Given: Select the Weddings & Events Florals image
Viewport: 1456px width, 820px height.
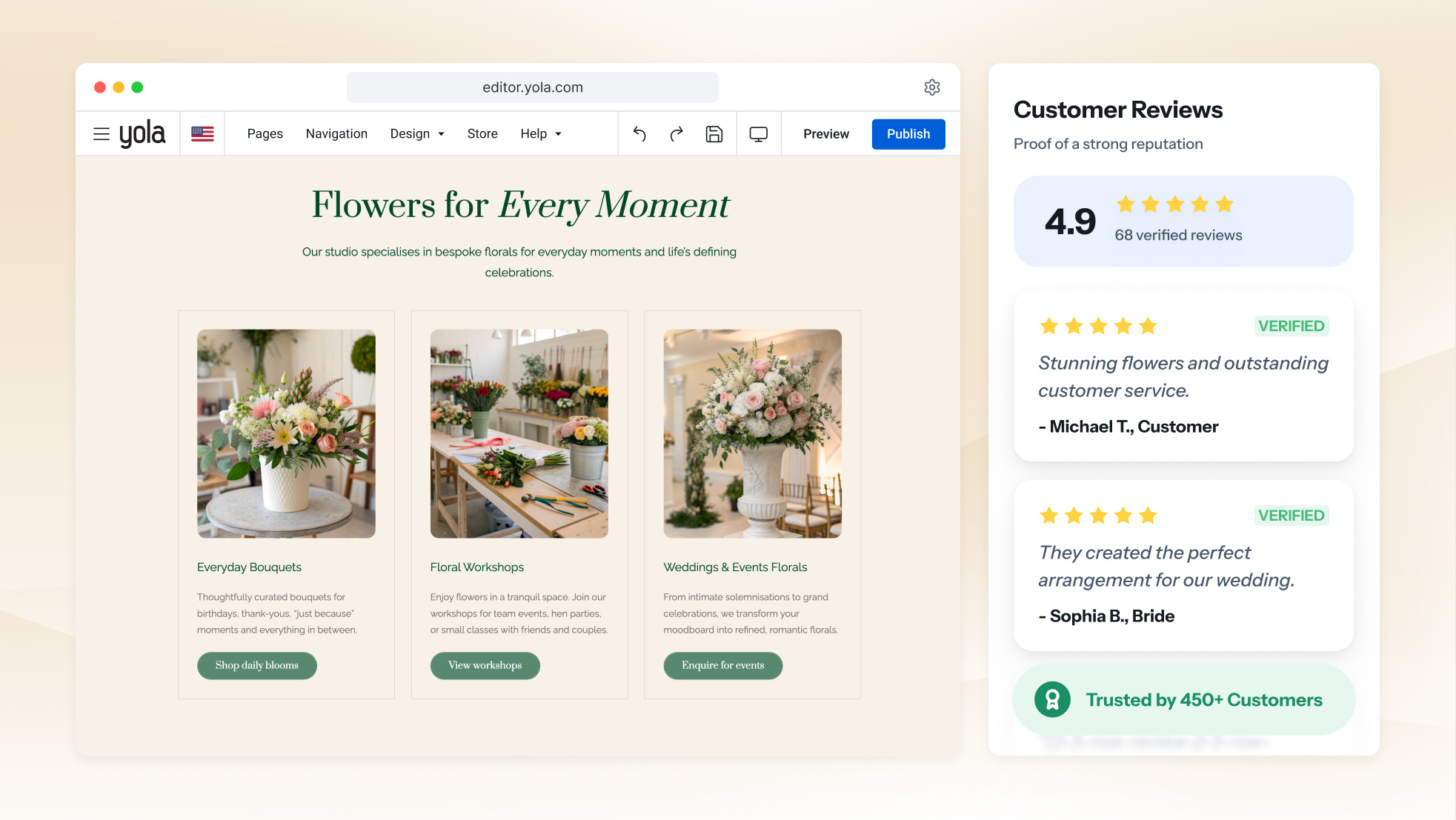Looking at the screenshot, I should [x=753, y=434].
